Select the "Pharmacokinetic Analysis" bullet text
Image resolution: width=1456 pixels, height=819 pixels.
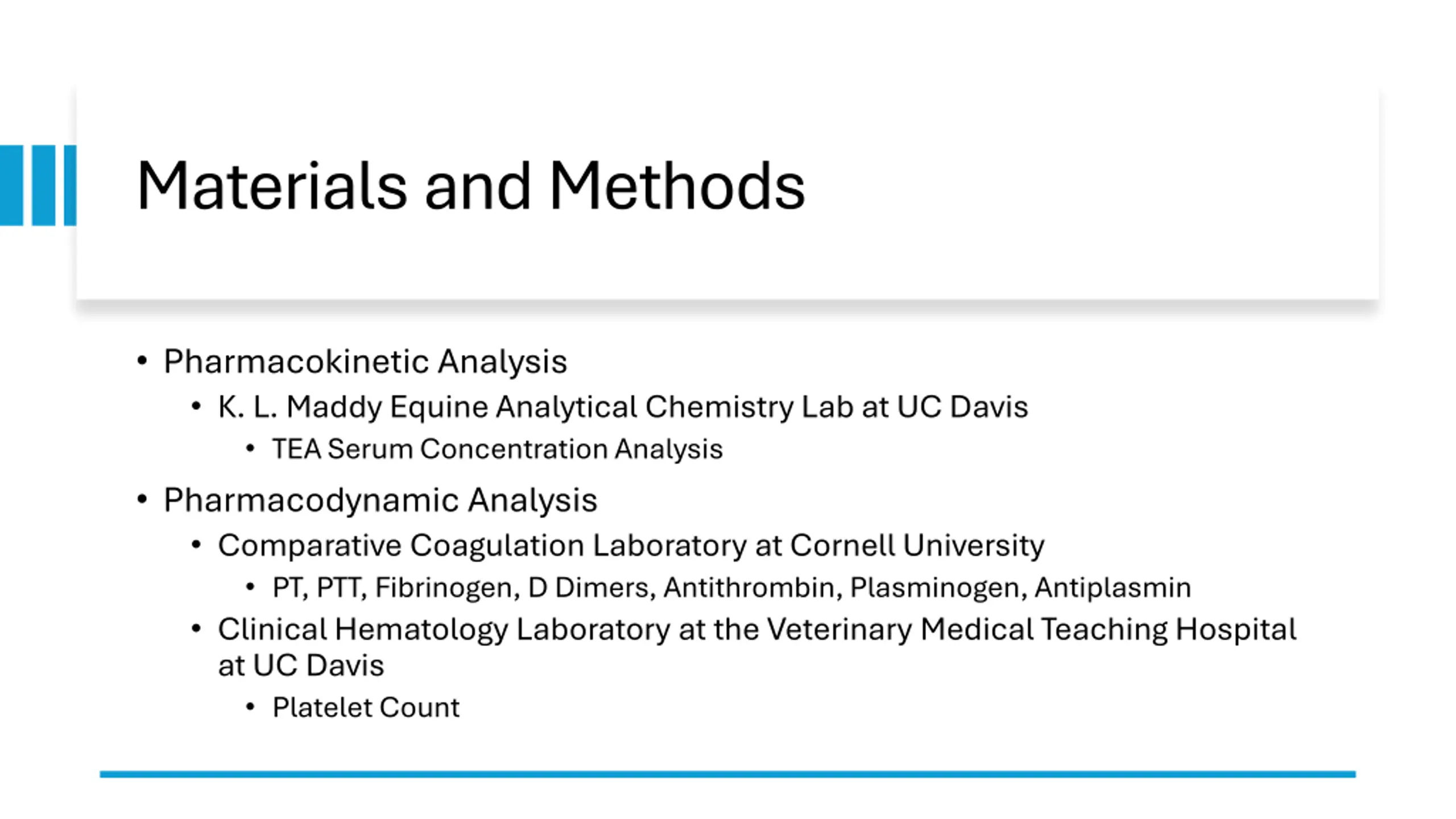click(x=365, y=361)
